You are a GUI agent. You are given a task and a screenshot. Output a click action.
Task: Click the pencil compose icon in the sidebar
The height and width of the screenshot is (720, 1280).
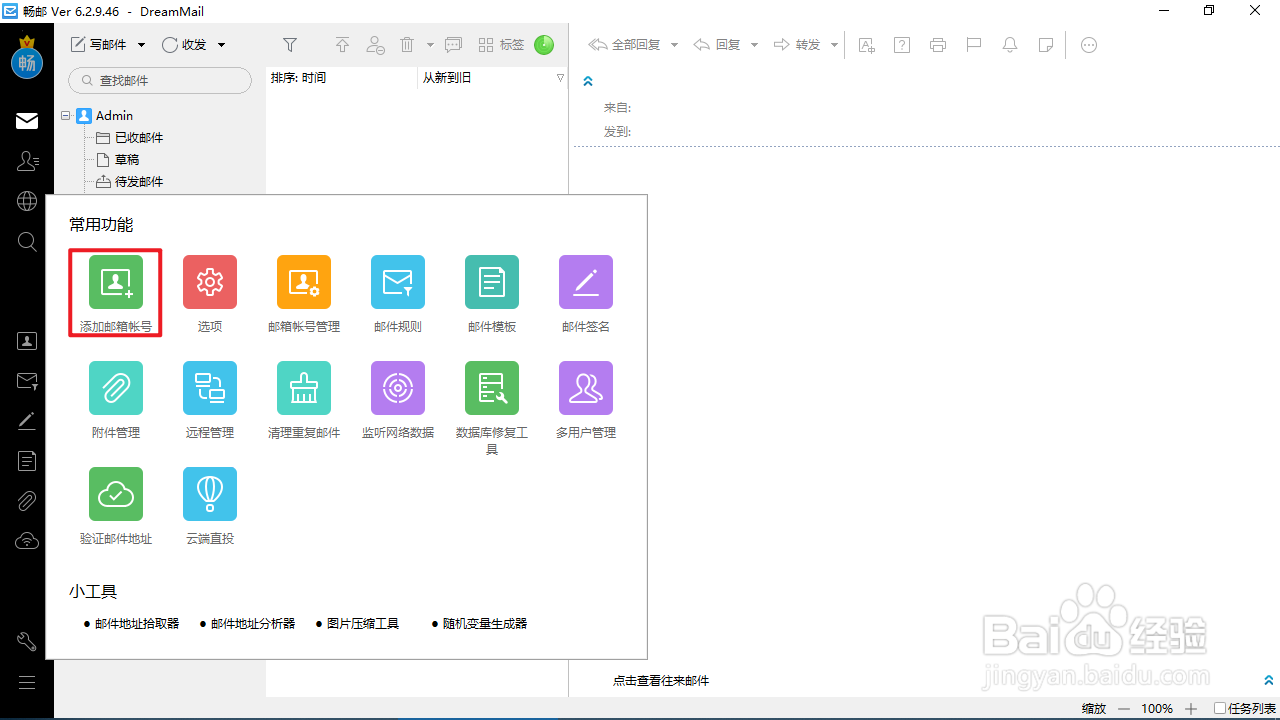coord(27,421)
